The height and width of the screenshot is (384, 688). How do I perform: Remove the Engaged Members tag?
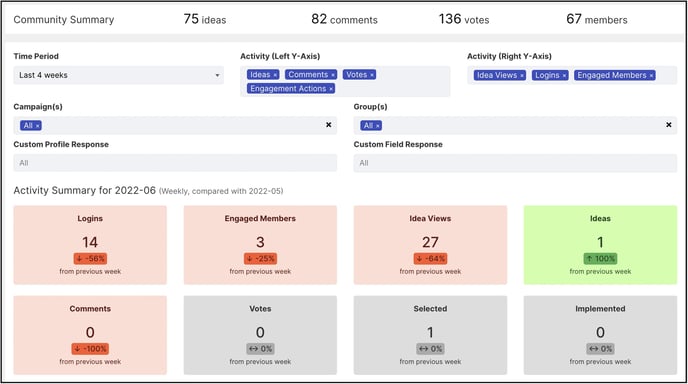(651, 75)
